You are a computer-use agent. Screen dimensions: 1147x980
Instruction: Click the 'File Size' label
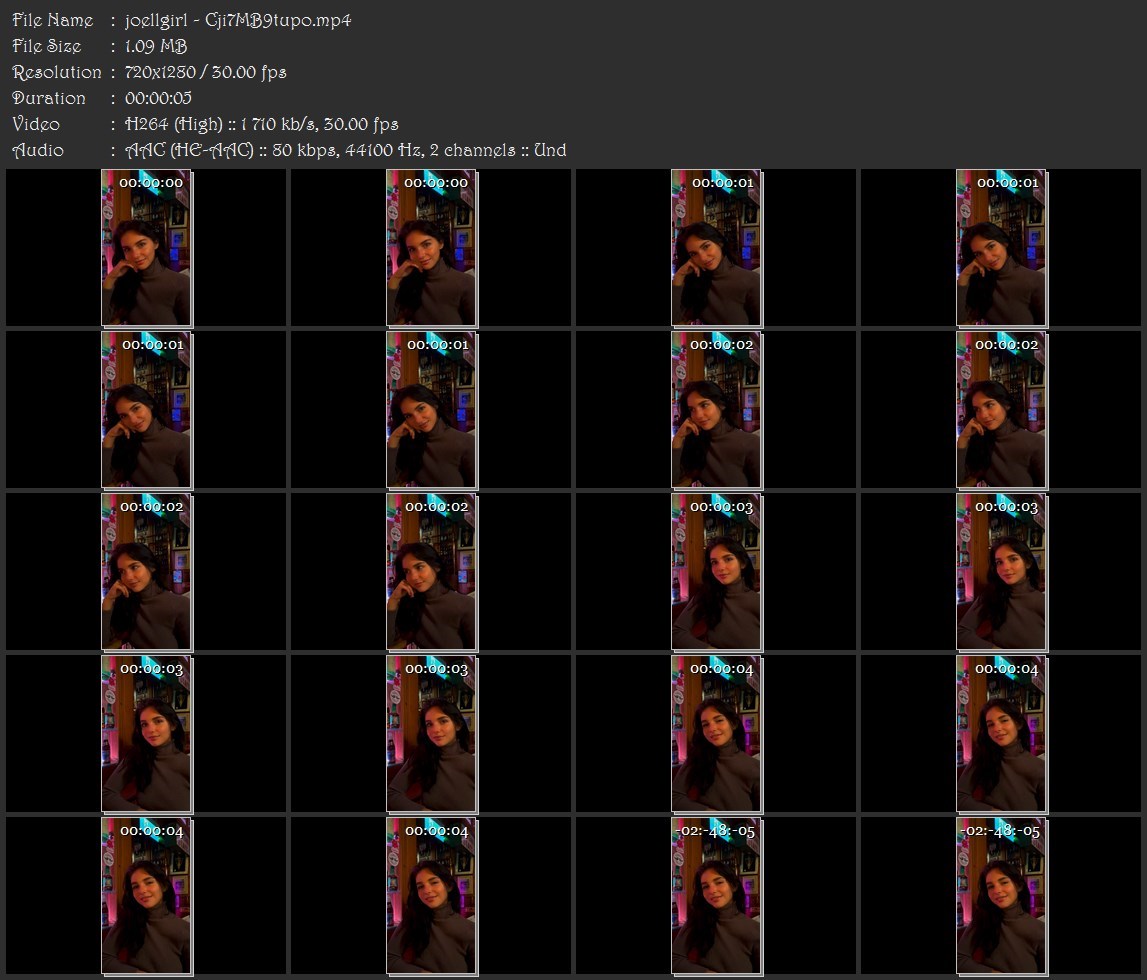coord(47,46)
